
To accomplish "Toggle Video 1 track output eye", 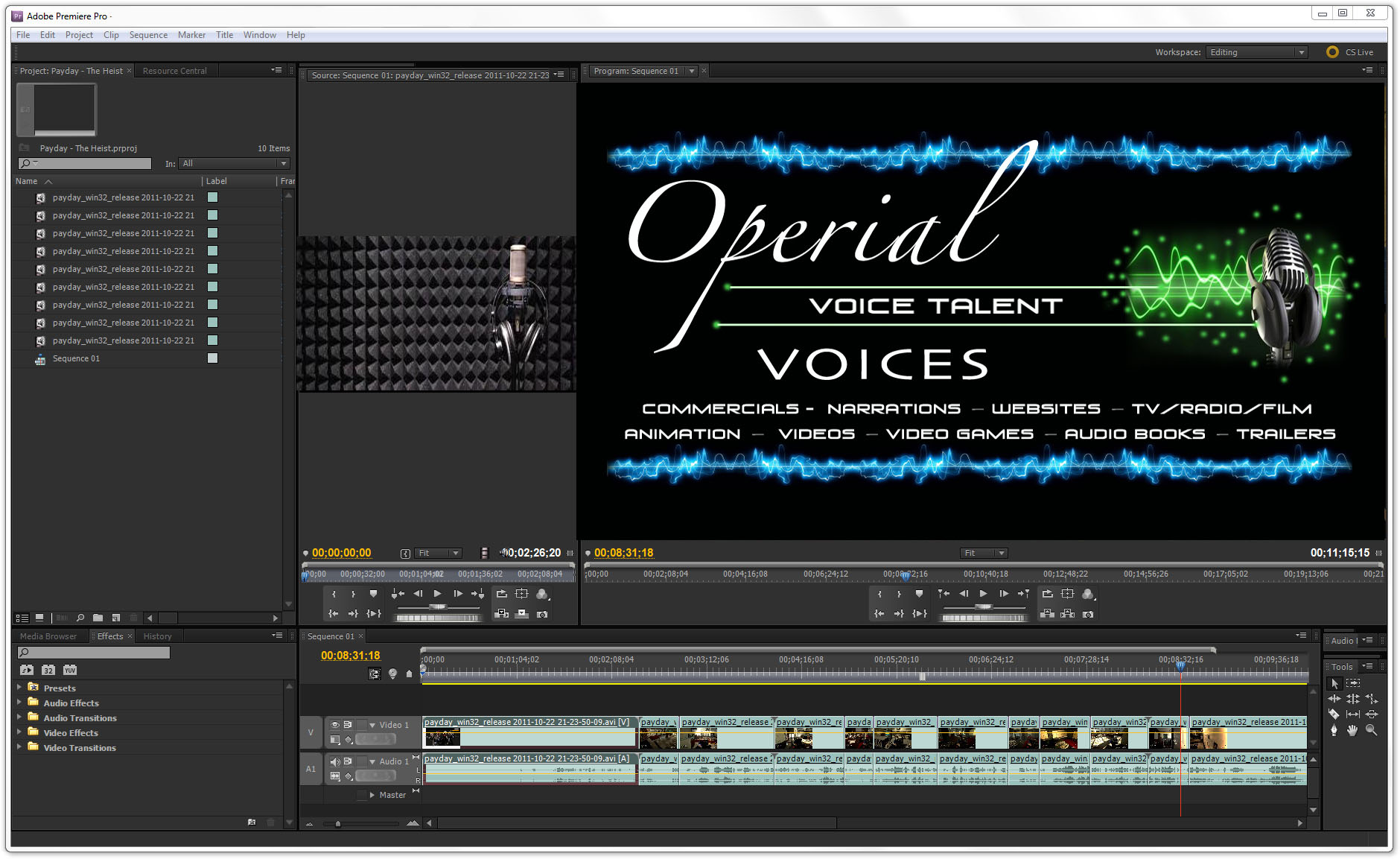I will pos(335,724).
